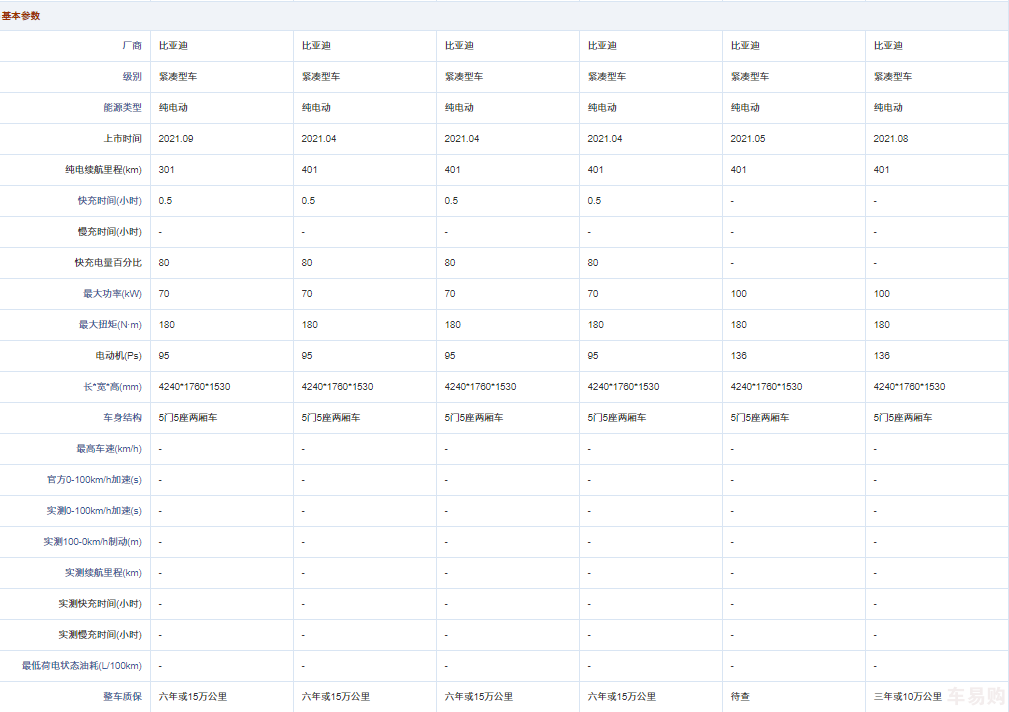Viewport: 1009px width, 712px height.
Task: Click the 上市时间 row label
Action: (122, 138)
